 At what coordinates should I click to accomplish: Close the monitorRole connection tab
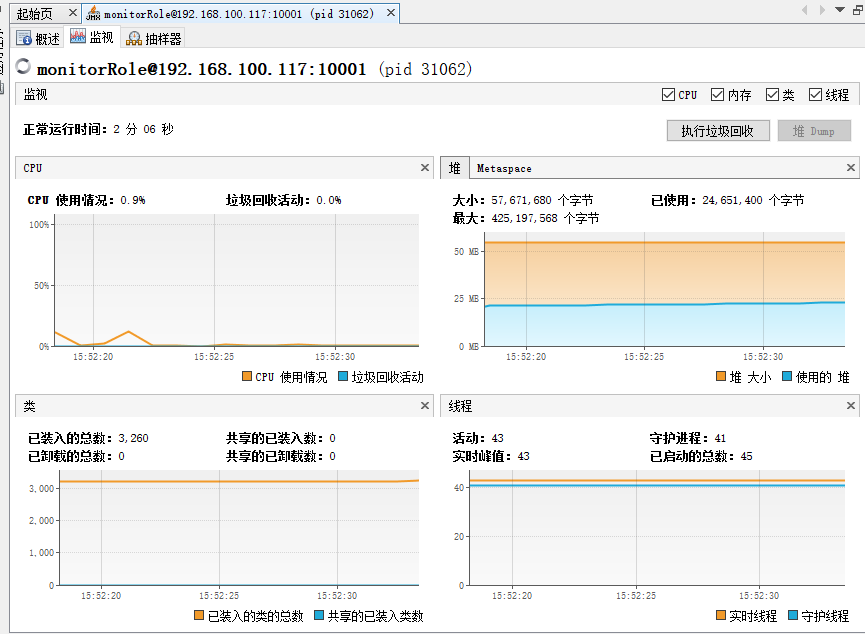390,14
